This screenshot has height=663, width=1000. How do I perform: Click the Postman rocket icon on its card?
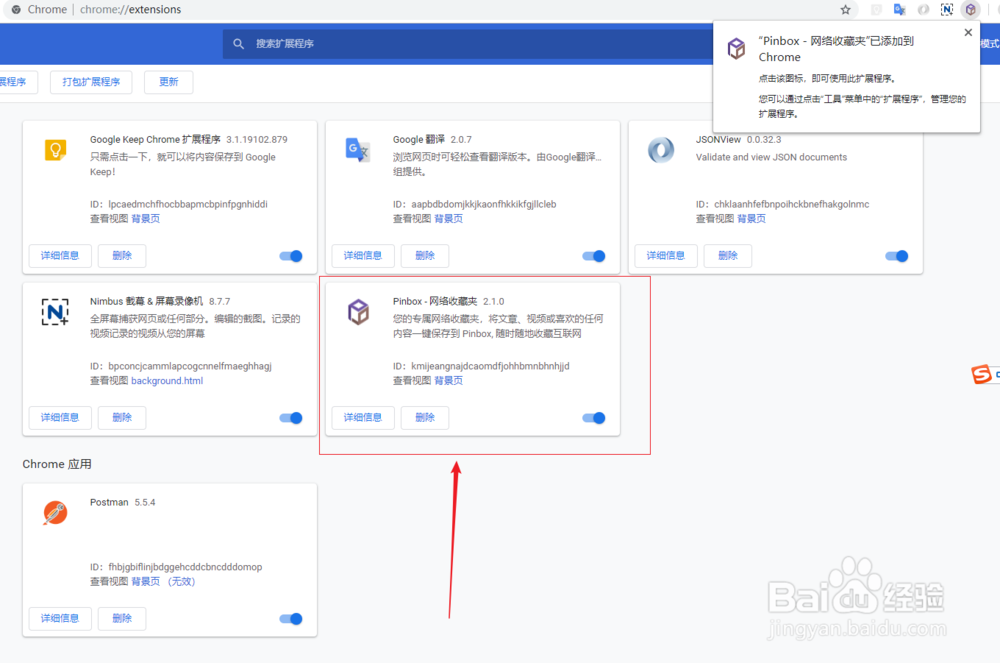click(55, 512)
